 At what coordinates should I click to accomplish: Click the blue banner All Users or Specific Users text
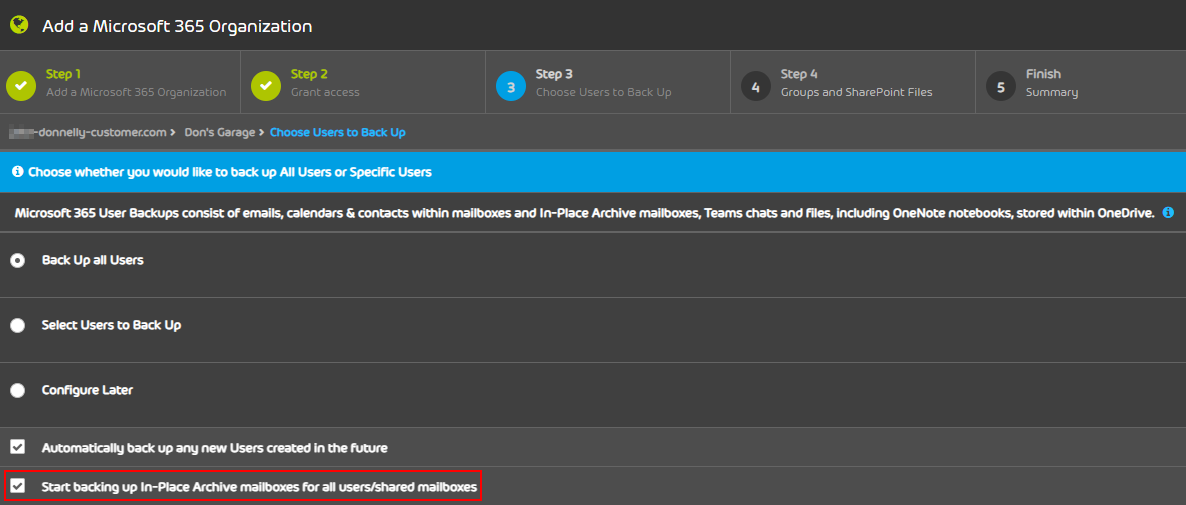229,172
